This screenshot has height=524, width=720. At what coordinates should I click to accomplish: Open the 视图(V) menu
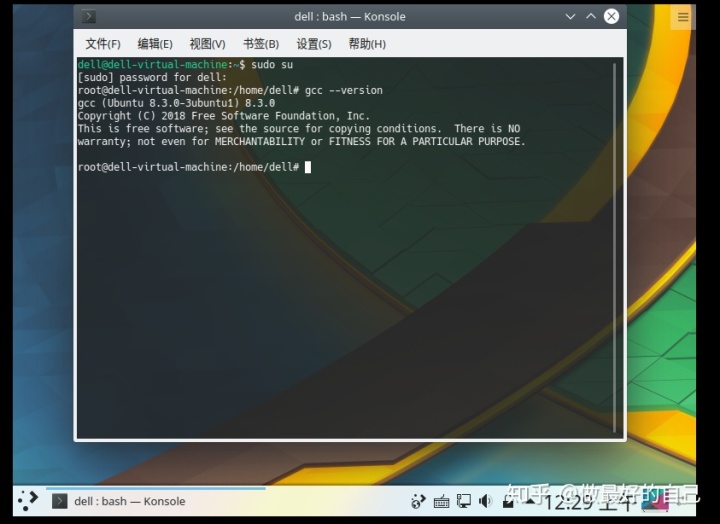(x=208, y=44)
